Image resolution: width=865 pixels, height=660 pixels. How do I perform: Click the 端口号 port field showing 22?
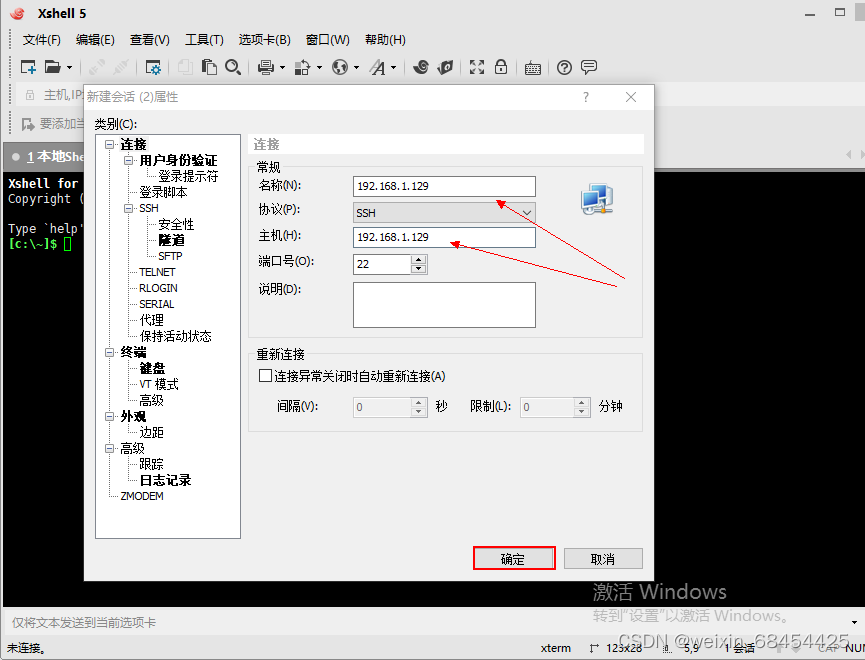382,264
